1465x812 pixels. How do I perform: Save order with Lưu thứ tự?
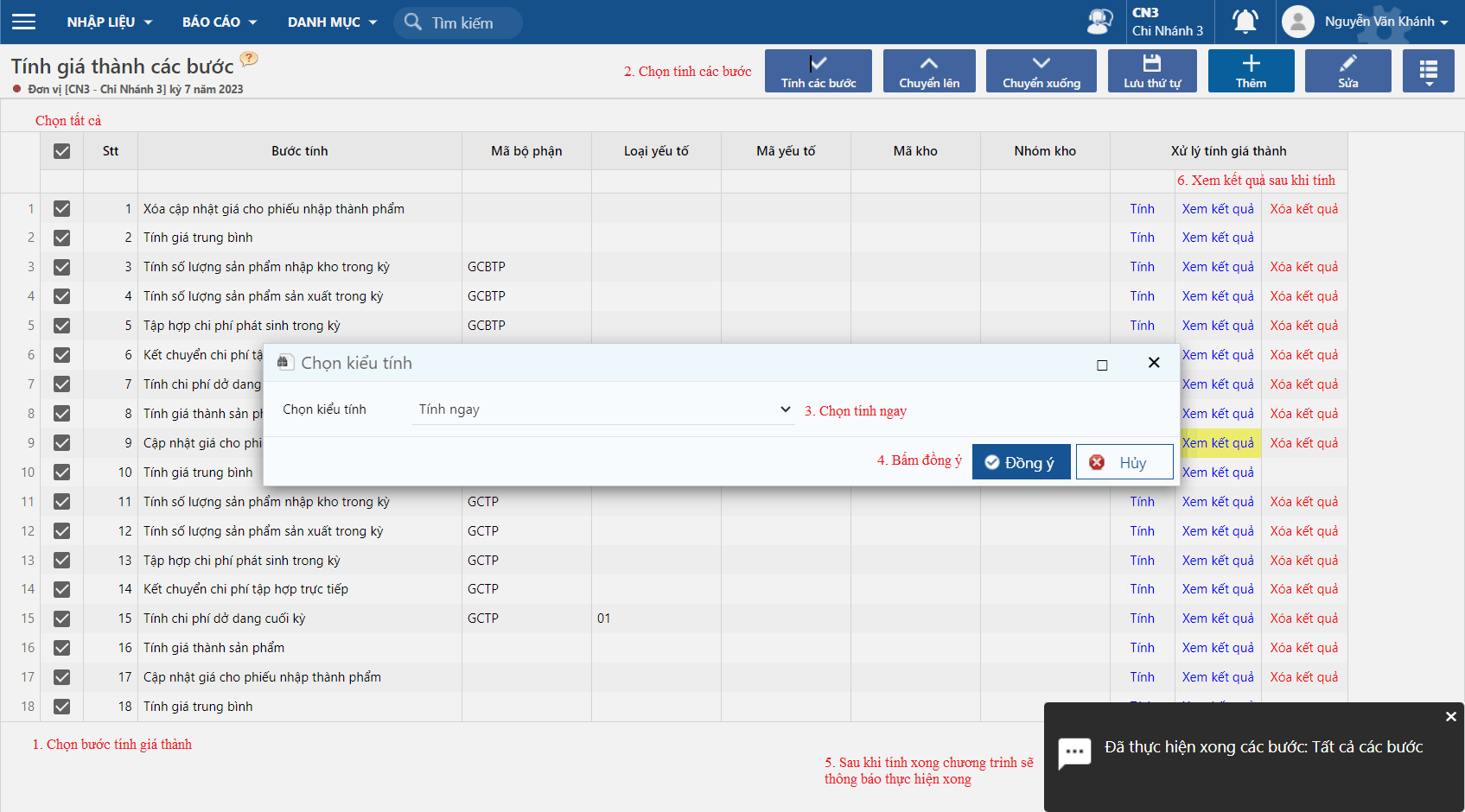click(x=1152, y=71)
